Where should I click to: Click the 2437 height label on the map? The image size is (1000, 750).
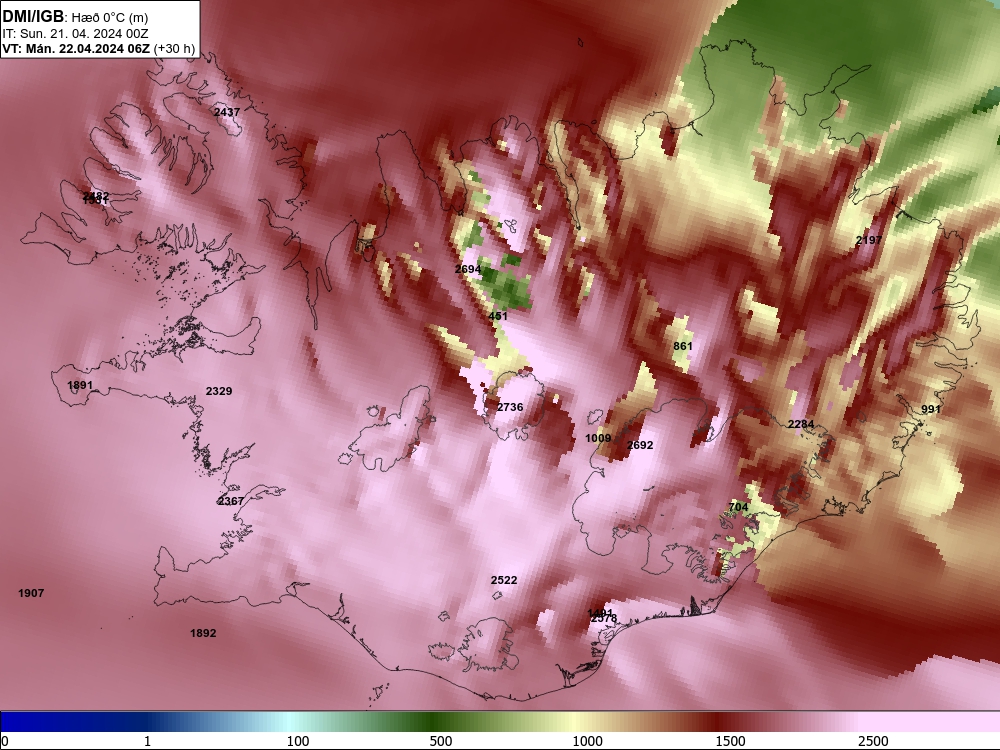tap(226, 112)
